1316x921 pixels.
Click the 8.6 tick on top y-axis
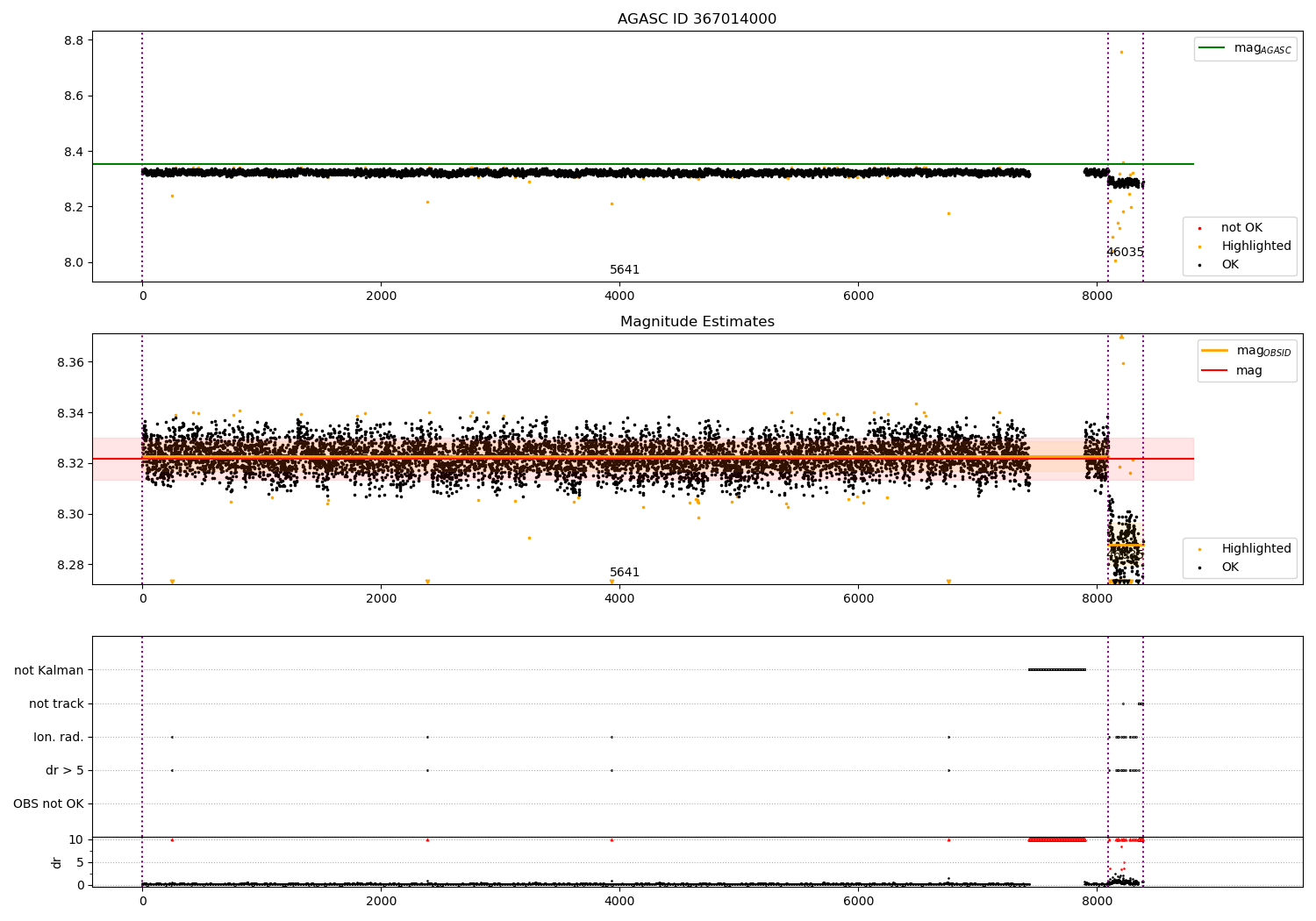click(74, 96)
